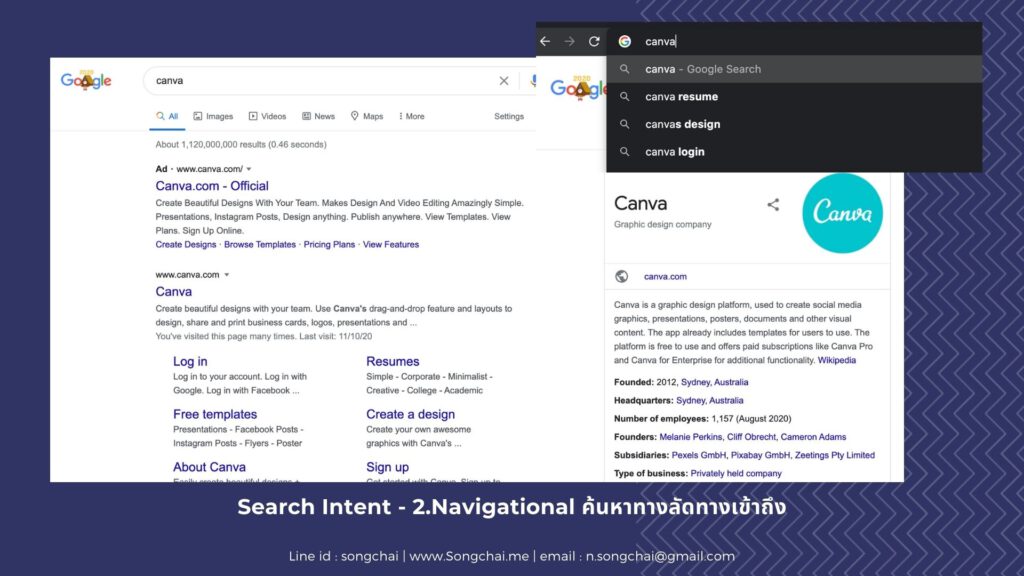This screenshot has height=576, width=1024.
Task: Open the Melanie Perkins founder link
Action: click(690, 437)
